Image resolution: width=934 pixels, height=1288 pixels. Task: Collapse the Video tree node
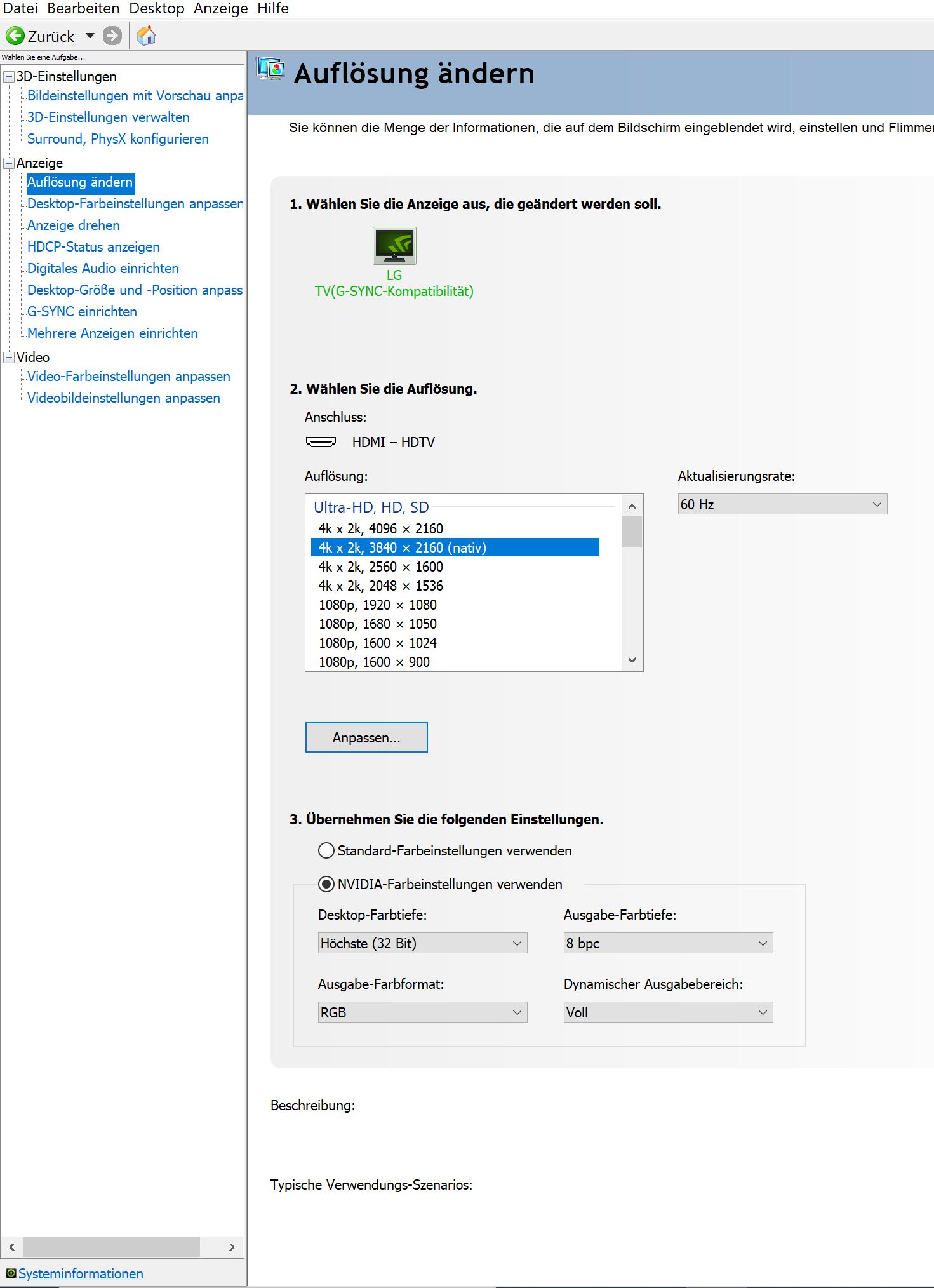point(9,358)
